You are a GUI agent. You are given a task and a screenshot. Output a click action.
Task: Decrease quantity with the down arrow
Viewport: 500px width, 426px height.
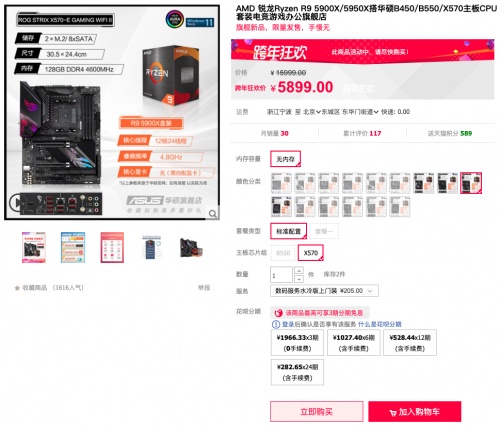click(299, 279)
